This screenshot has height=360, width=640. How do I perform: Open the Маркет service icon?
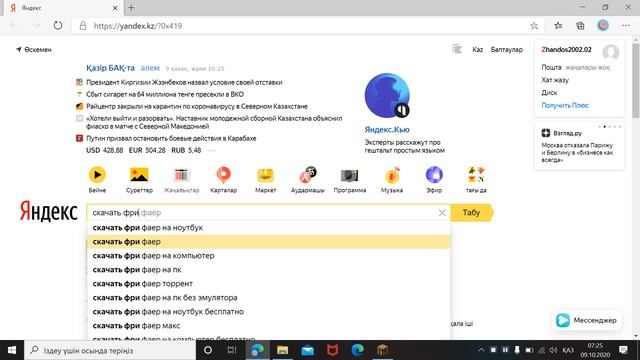point(265,176)
